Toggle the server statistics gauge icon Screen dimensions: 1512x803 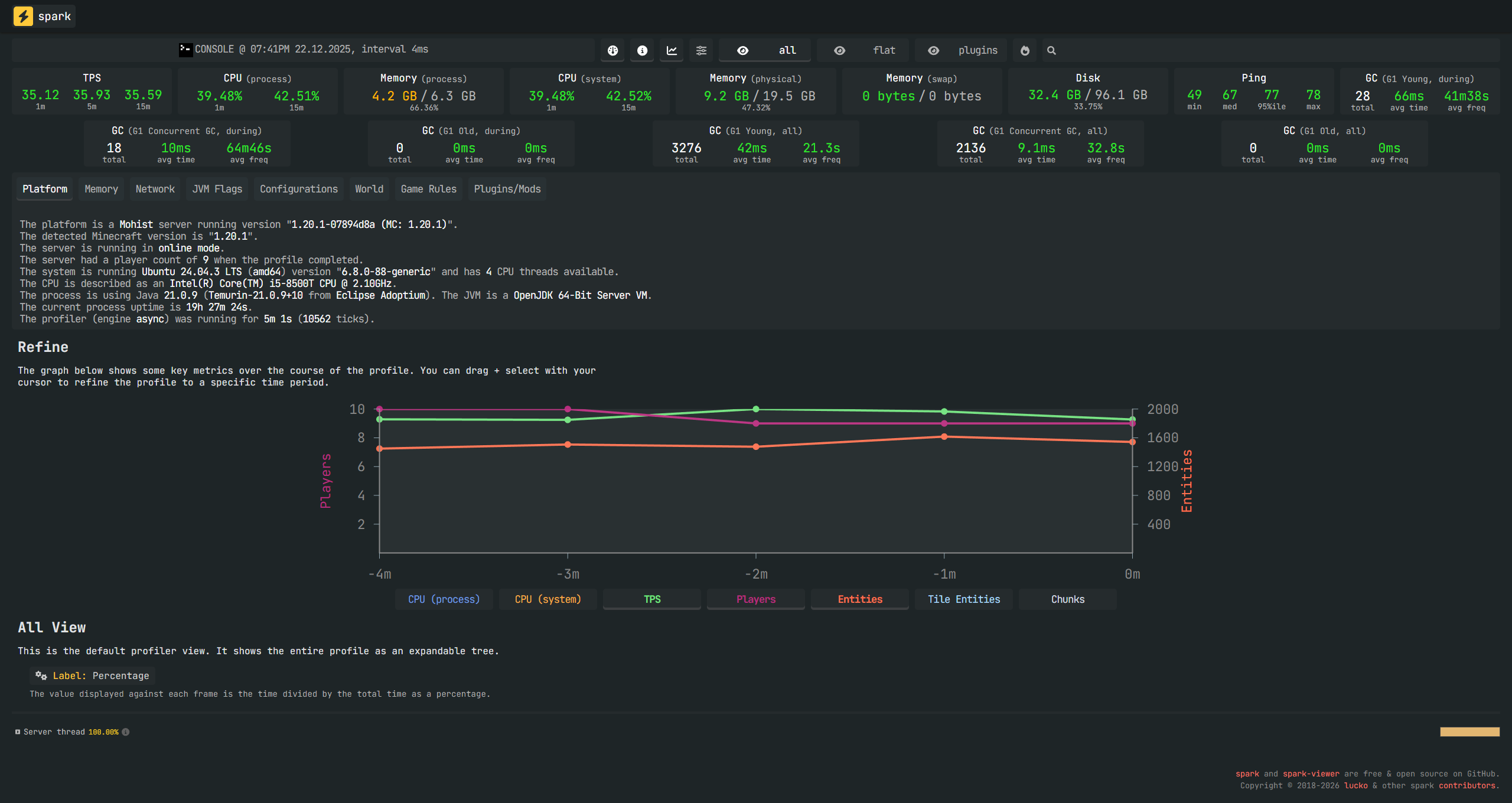point(612,51)
